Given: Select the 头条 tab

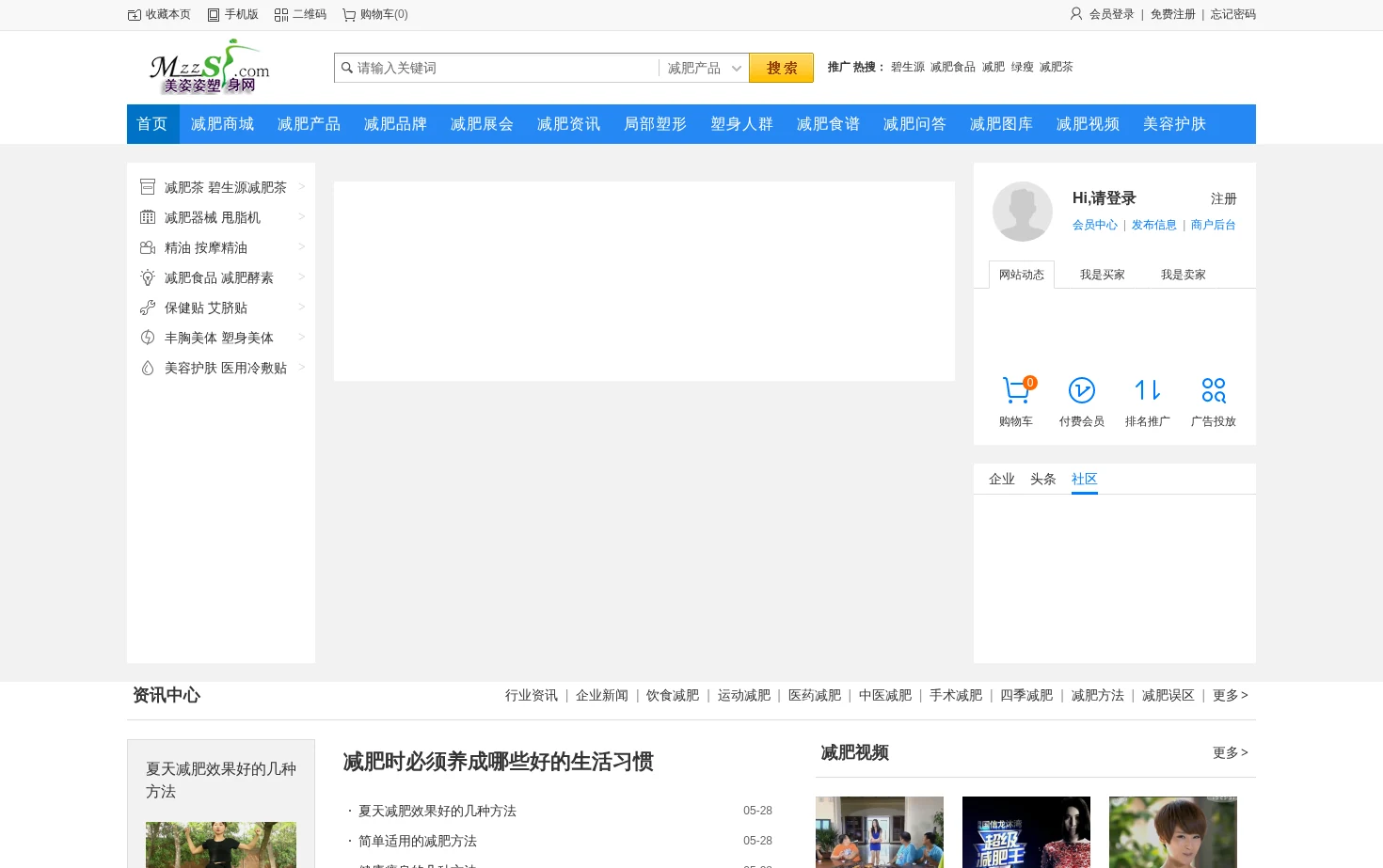Looking at the screenshot, I should point(1043,479).
